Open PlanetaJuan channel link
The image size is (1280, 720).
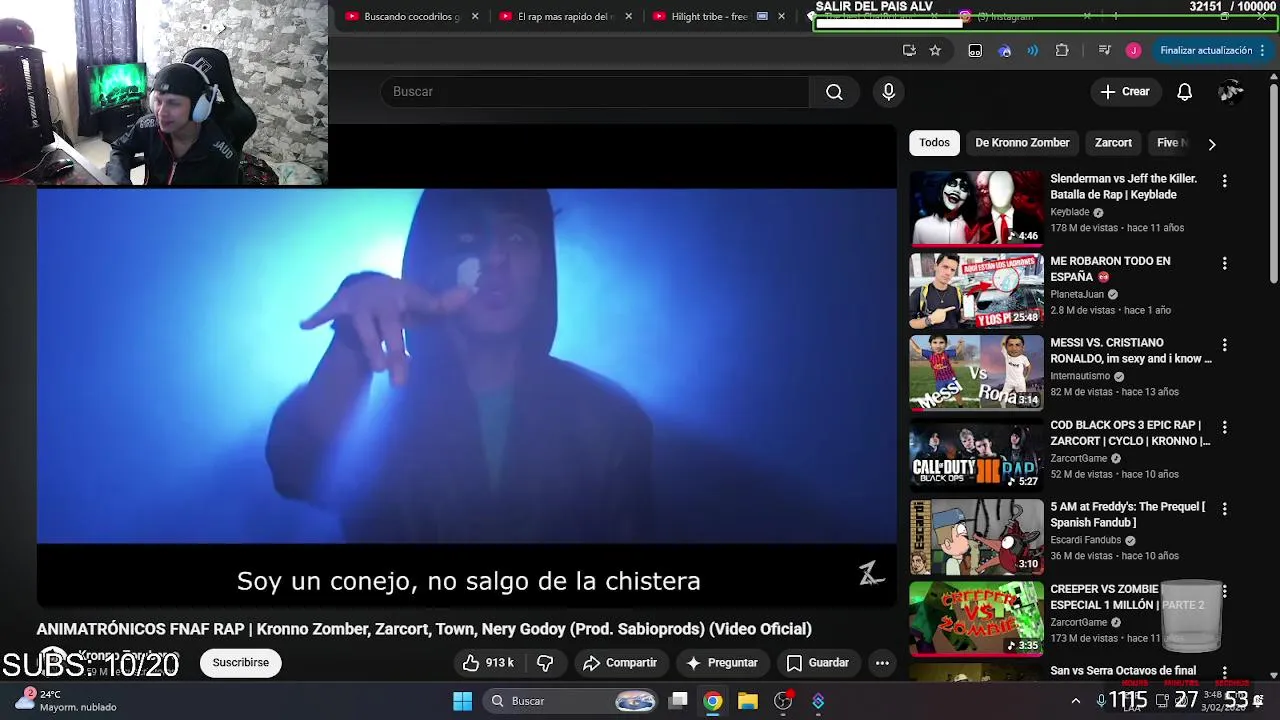click(x=1077, y=294)
